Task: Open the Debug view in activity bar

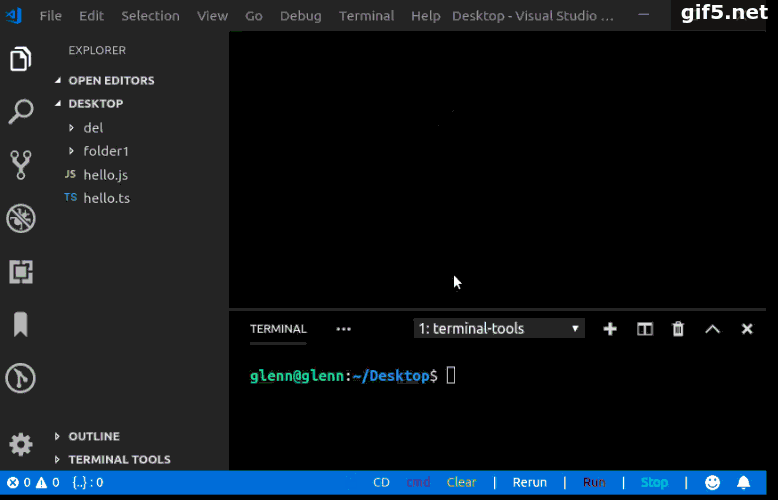Action: pos(21,218)
